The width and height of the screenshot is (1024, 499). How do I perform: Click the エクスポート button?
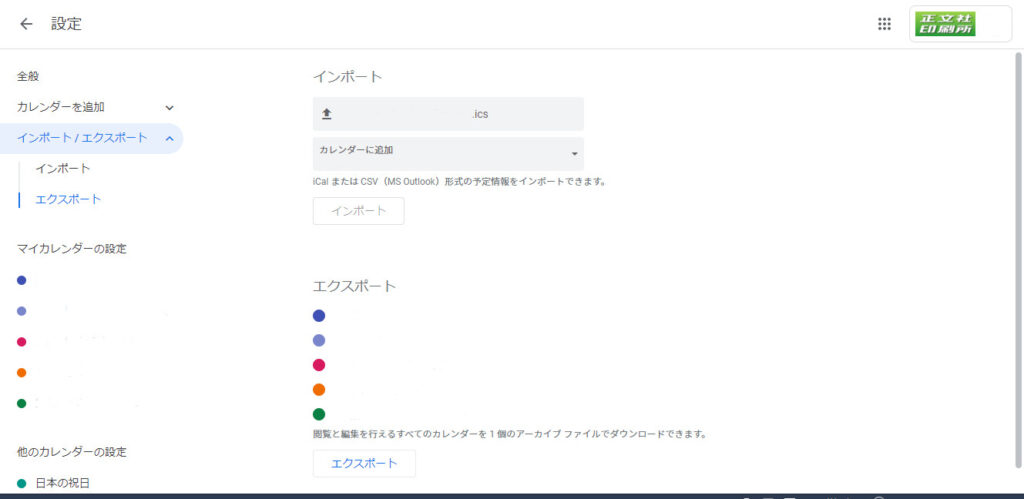(x=364, y=463)
